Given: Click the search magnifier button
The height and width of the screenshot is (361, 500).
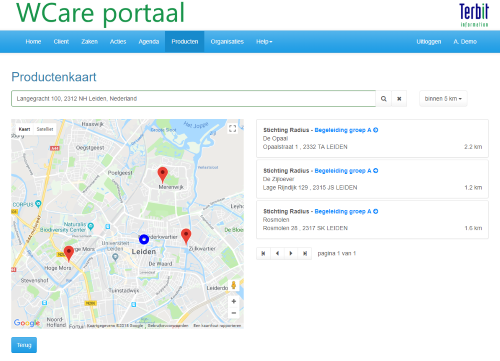Looking at the screenshot, I should (384, 99).
